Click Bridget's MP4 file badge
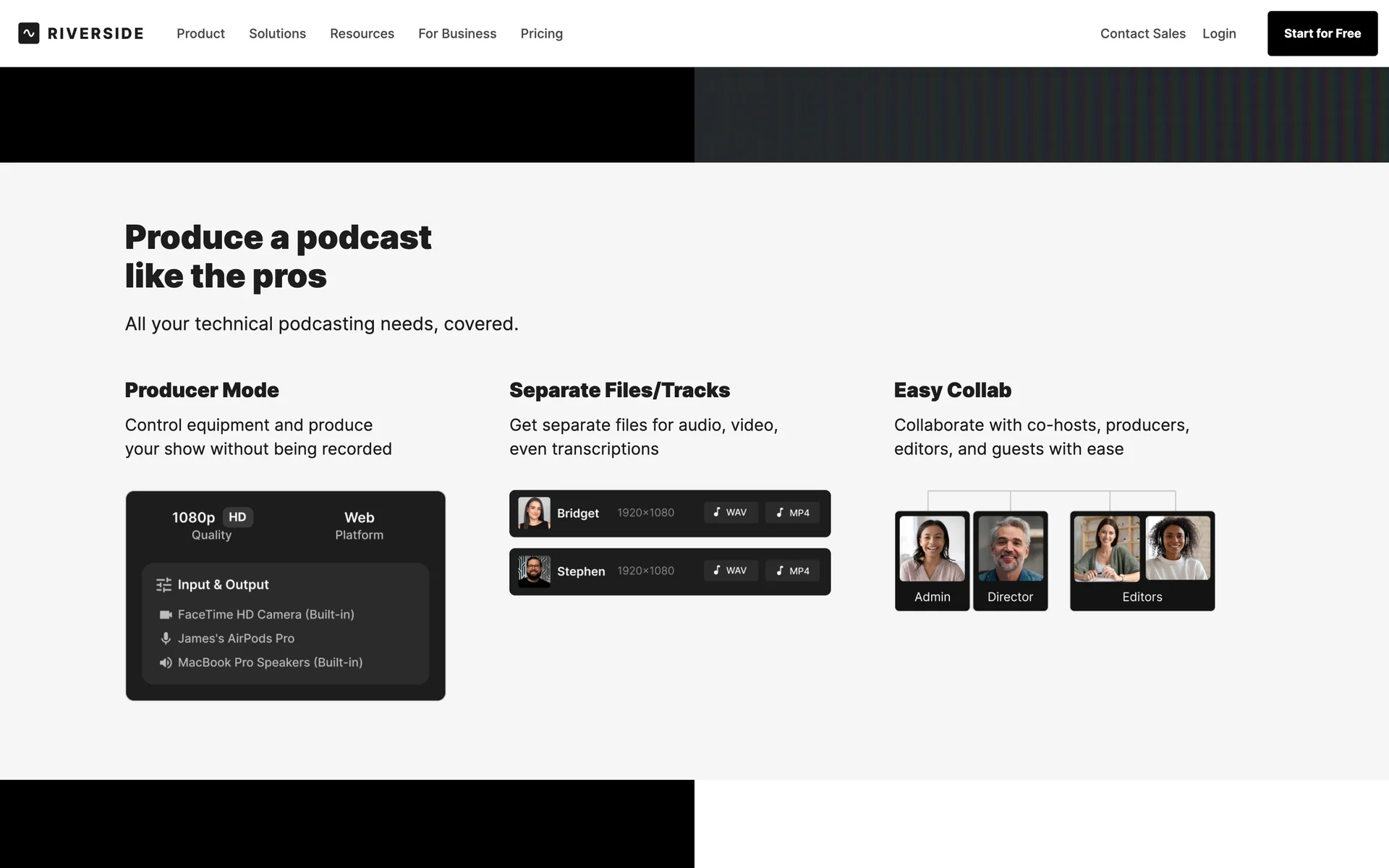 (x=792, y=512)
